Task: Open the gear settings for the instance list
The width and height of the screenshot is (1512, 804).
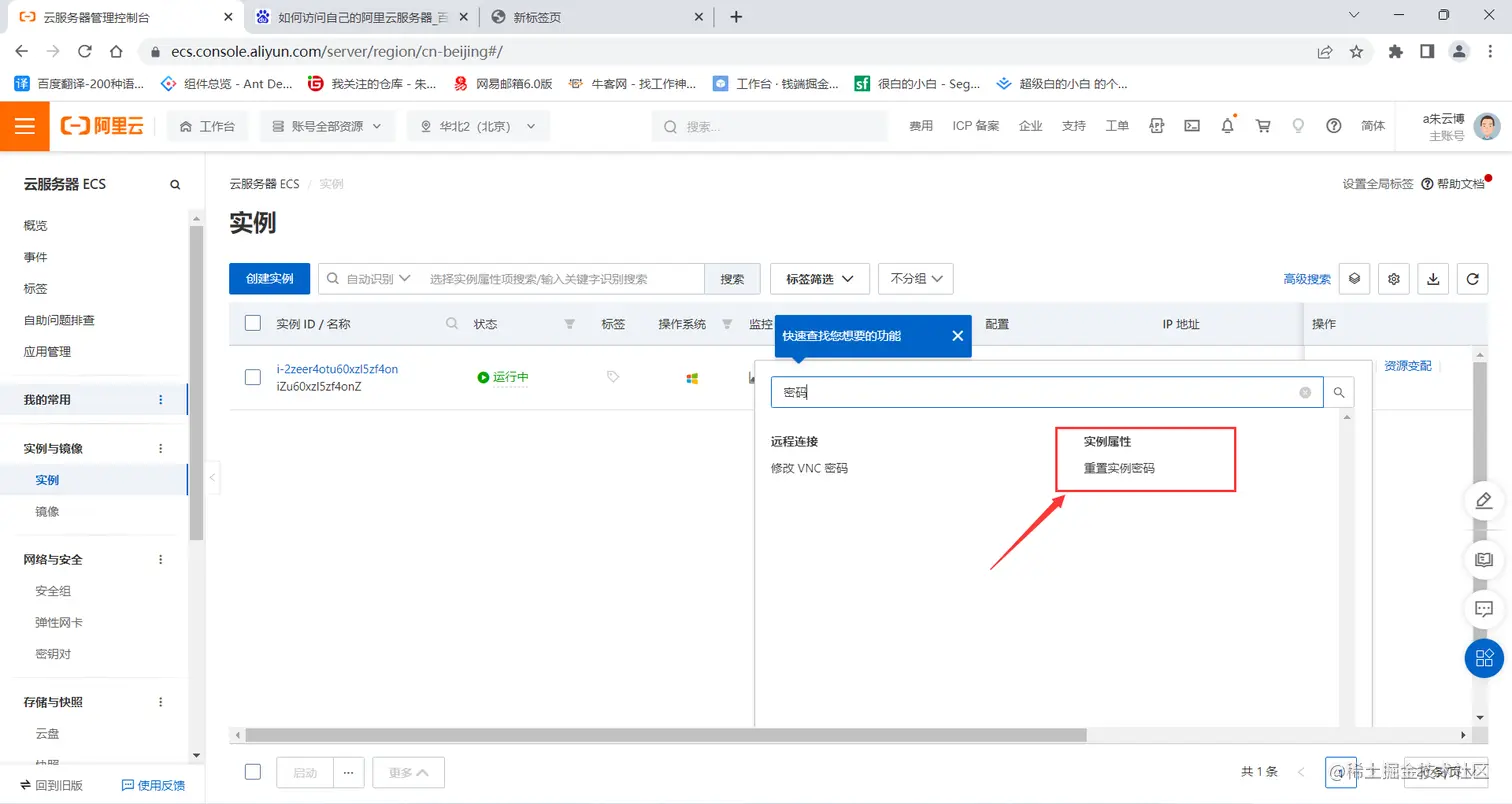Action: pyautogui.click(x=1394, y=280)
